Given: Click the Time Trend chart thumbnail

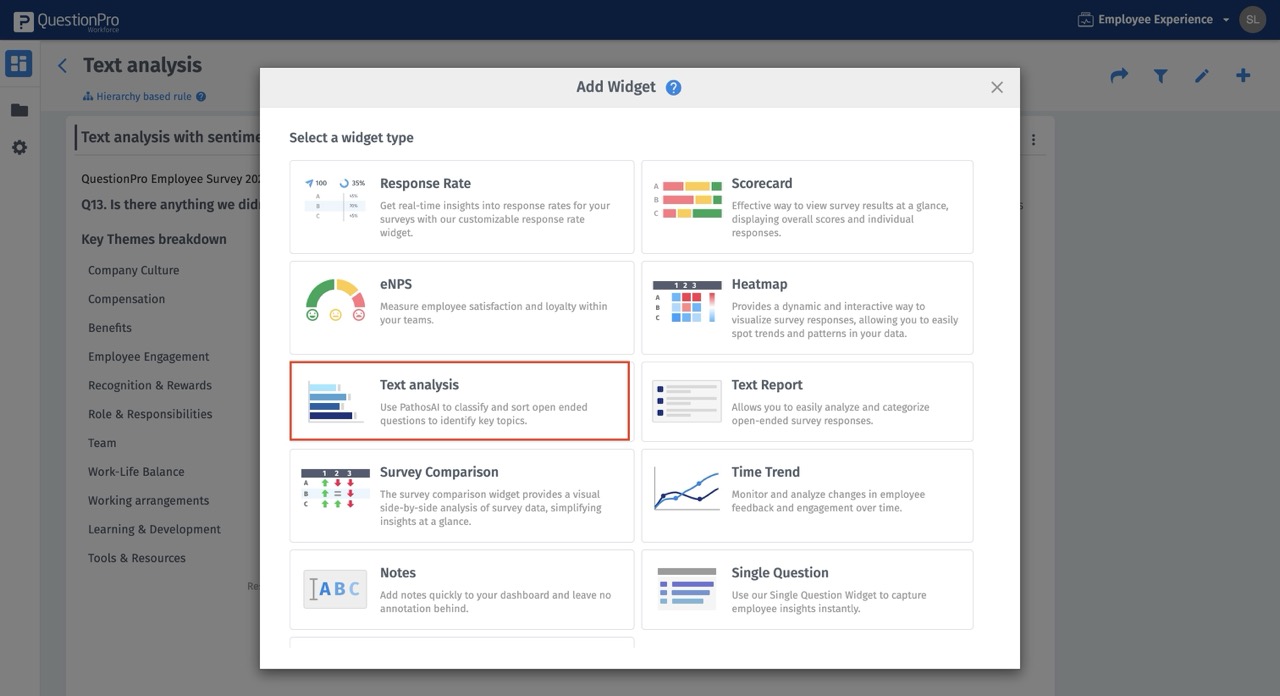Looking at the screenshot, I should point(686,489).
